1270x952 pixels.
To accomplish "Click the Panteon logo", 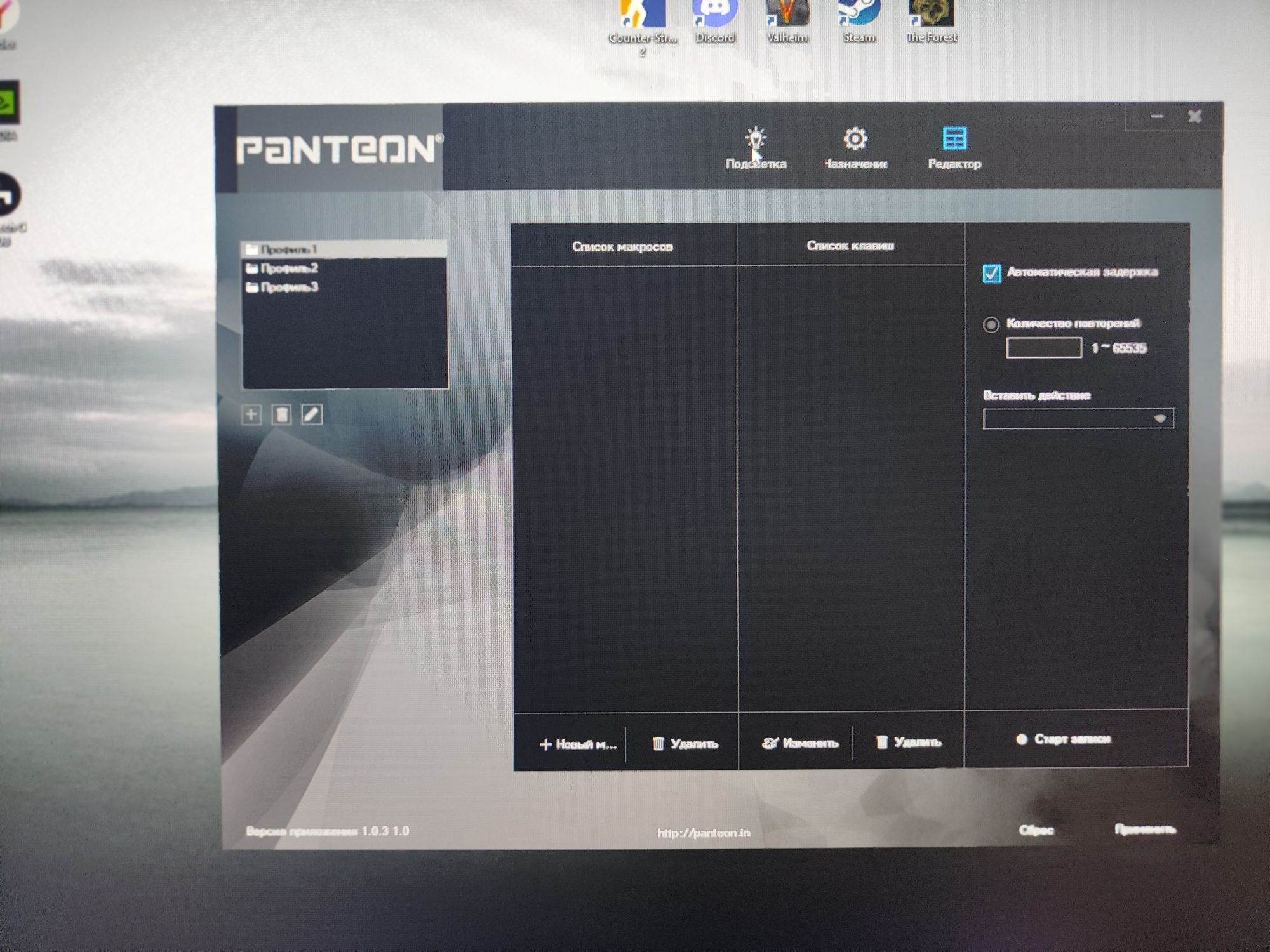I will coord(340,149).
